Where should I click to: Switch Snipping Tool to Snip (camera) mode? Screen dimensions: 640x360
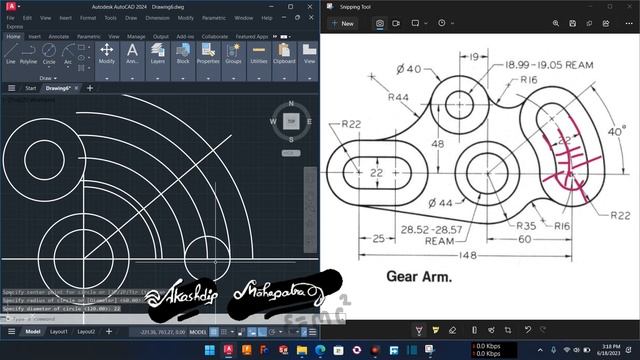coord(380,23)
